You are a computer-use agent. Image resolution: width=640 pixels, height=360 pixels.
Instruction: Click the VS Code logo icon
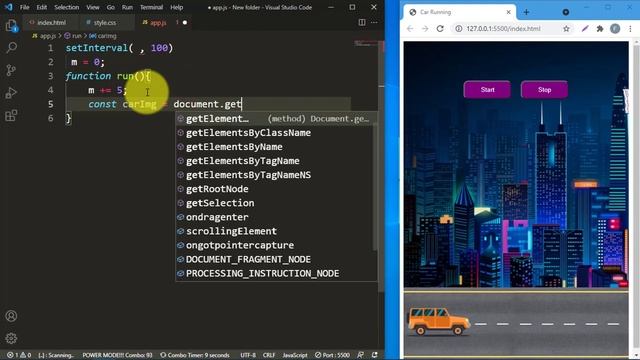(x=8, y=7)
